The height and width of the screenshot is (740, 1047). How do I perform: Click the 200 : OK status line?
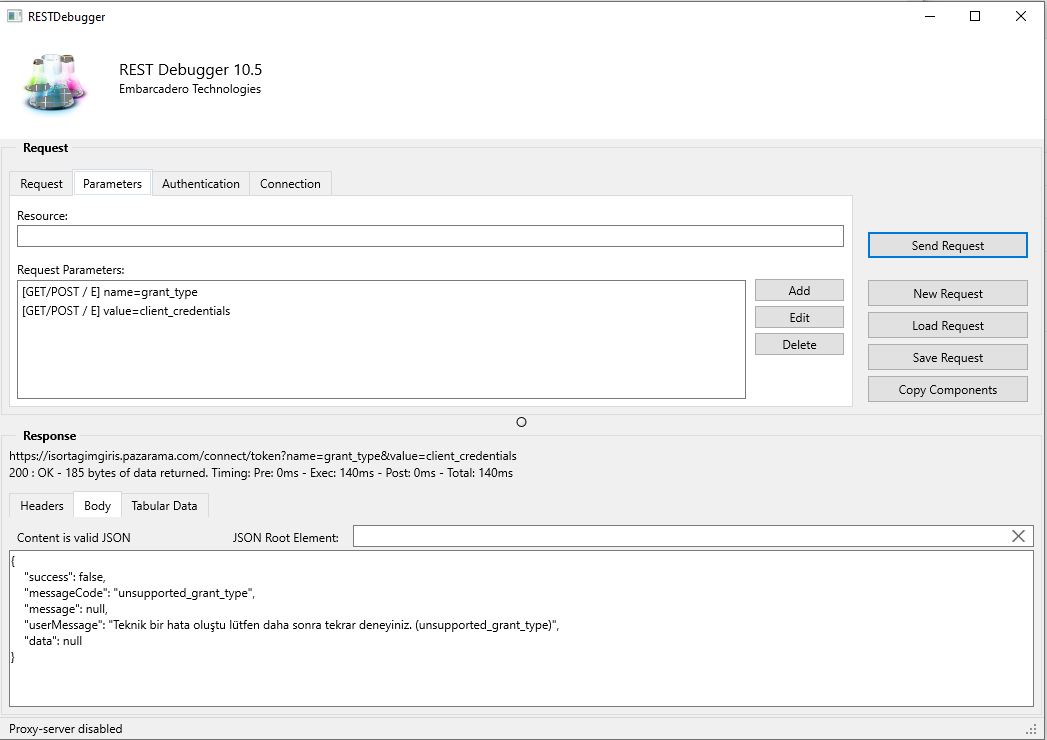coord(261,473)
